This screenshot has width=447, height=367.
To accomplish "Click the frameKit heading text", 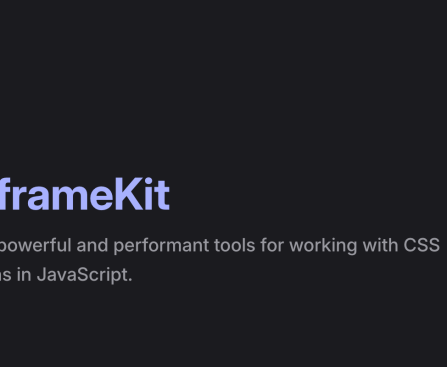I will tap(85, 194).
